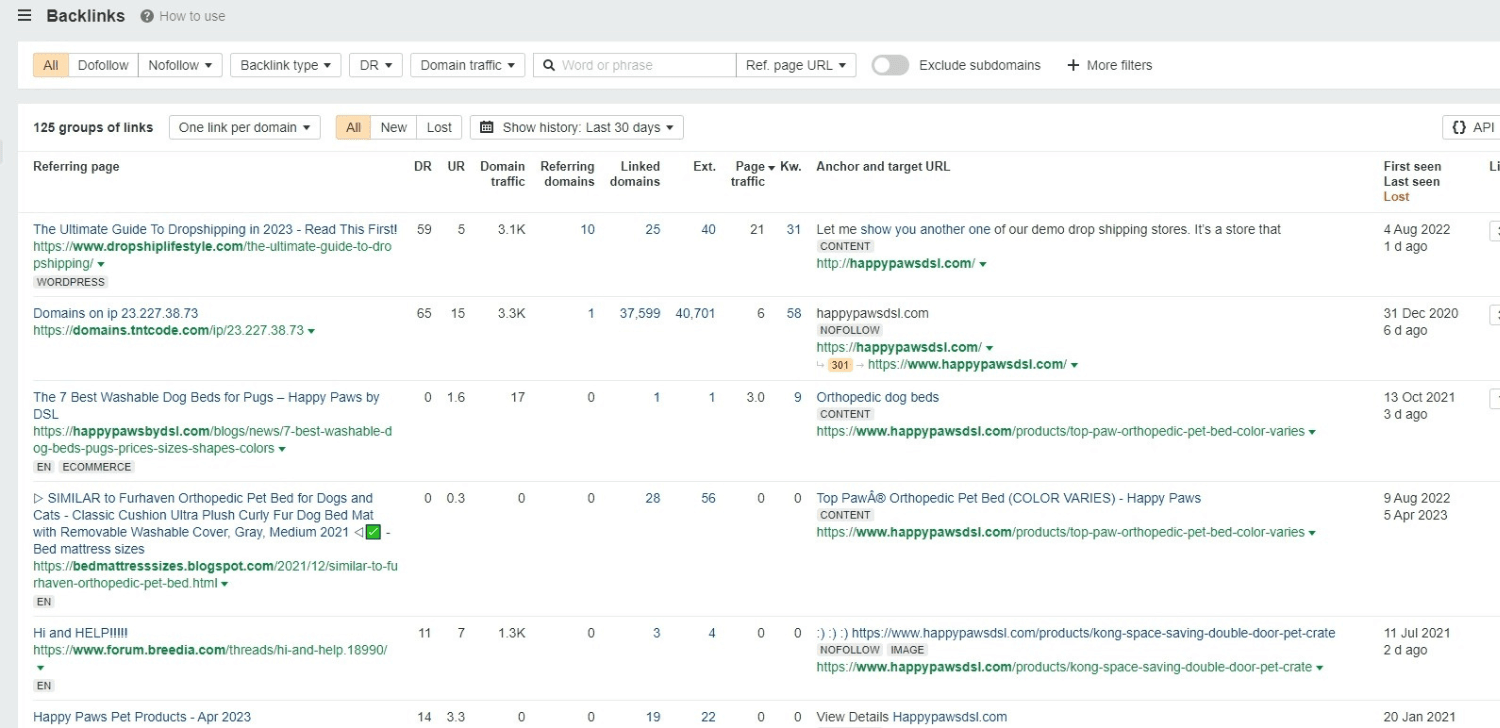
Task: Click the Domain traffic column header
Action: (502, 174)
